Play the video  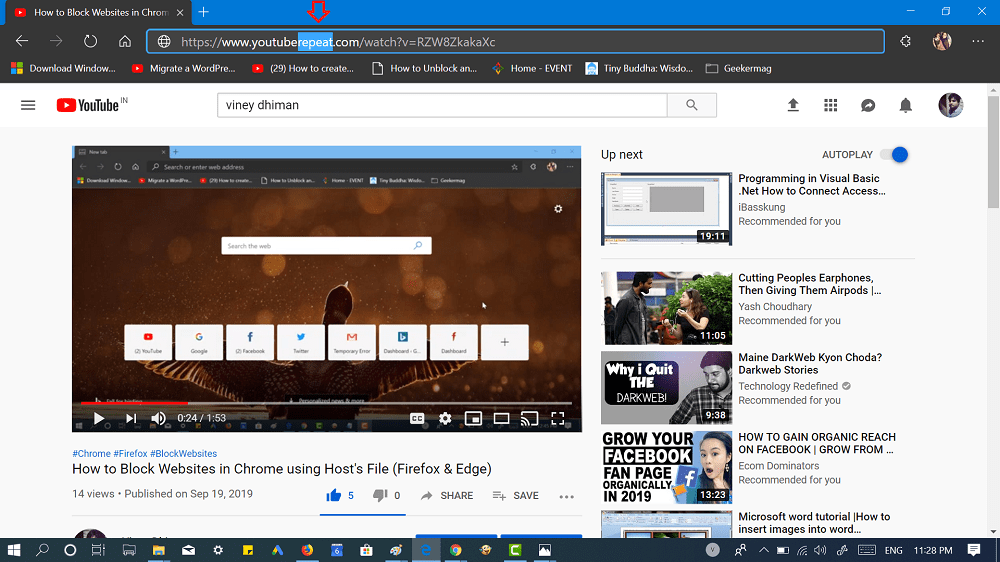[x=99, y=418]
